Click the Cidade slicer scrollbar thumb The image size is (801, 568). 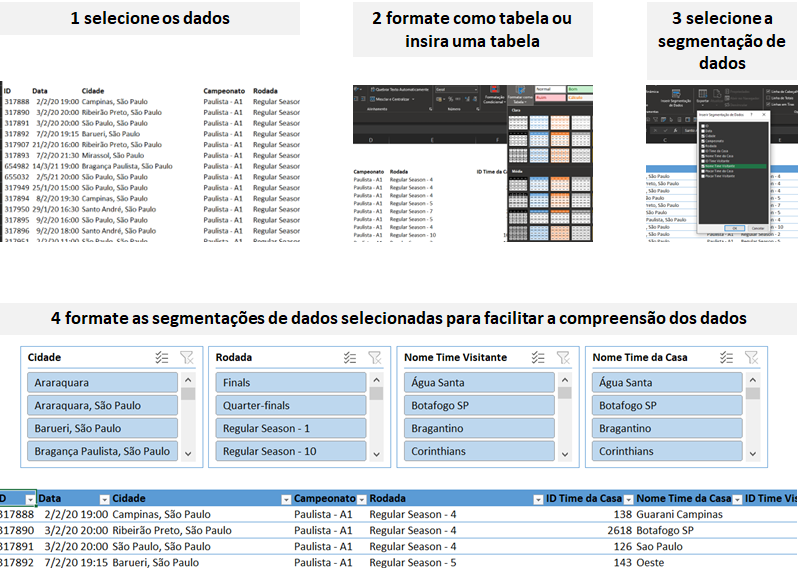[188, 394]
